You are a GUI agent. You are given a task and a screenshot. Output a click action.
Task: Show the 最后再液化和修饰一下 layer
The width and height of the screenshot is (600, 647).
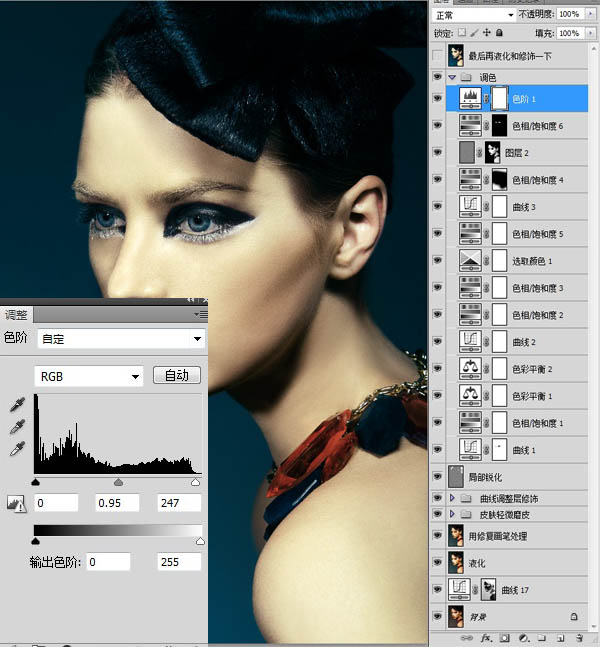[437, 56]
